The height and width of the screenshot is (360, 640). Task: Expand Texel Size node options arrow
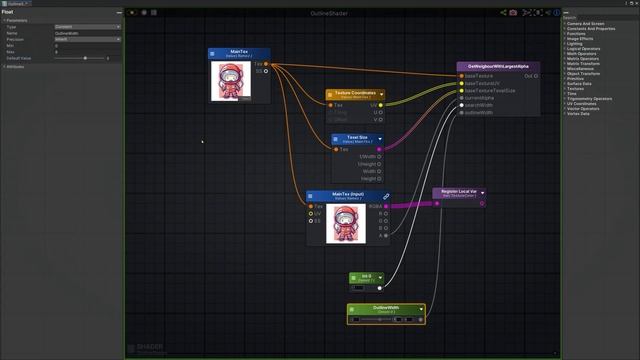[x=380, y=139]
